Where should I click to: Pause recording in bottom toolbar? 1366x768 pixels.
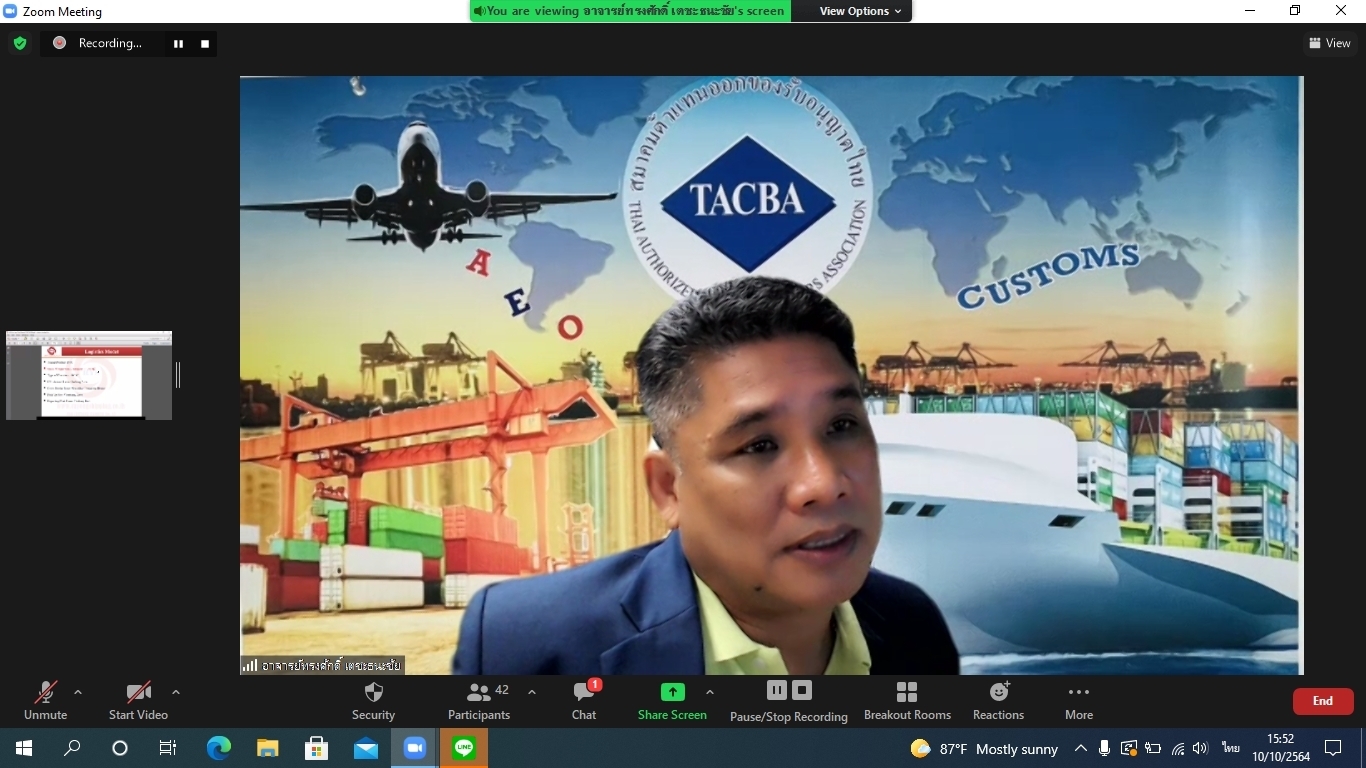tap(777, 690)
